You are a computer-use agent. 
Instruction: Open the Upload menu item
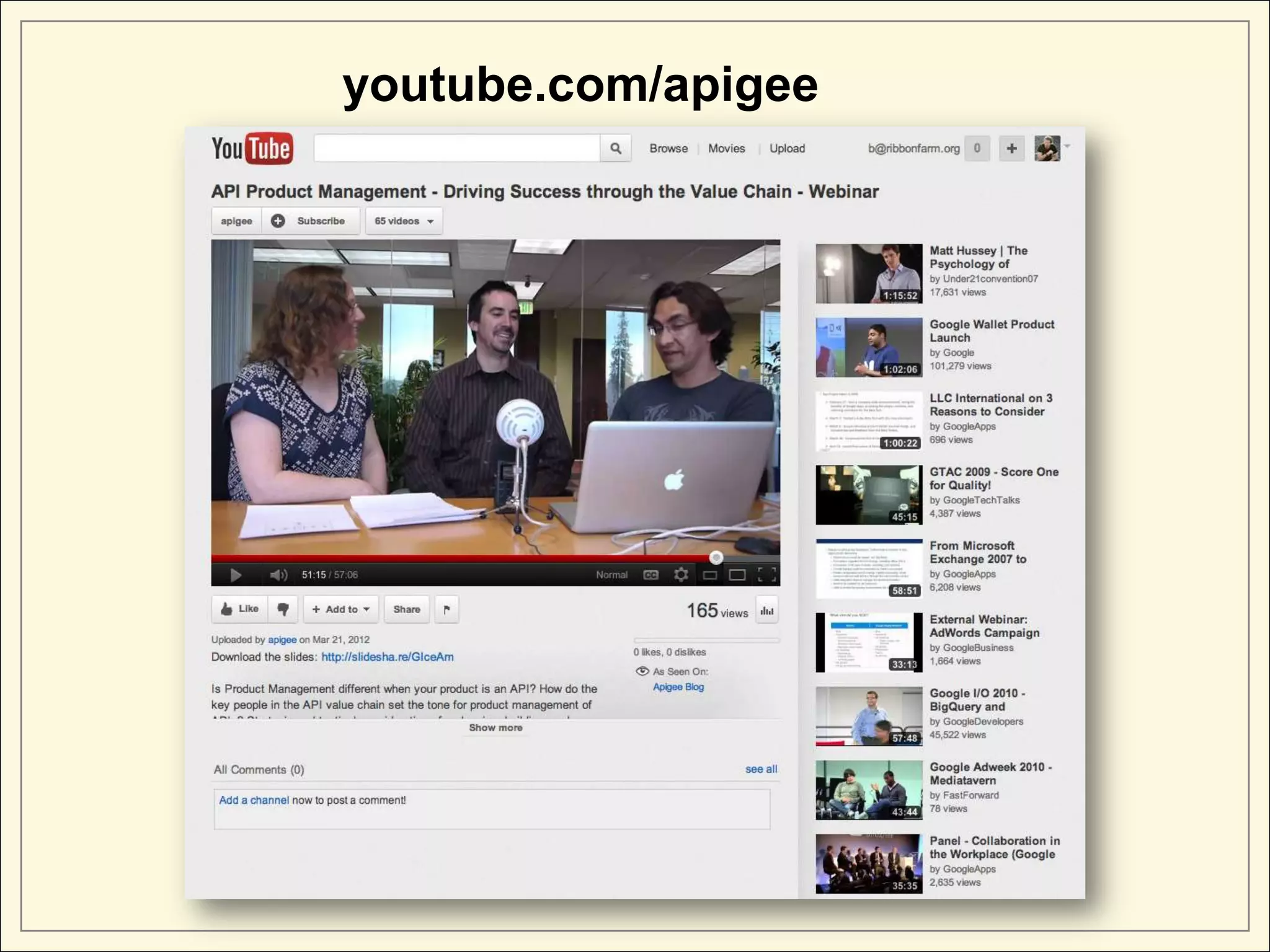pyautogui.click(x=787, y=149)
